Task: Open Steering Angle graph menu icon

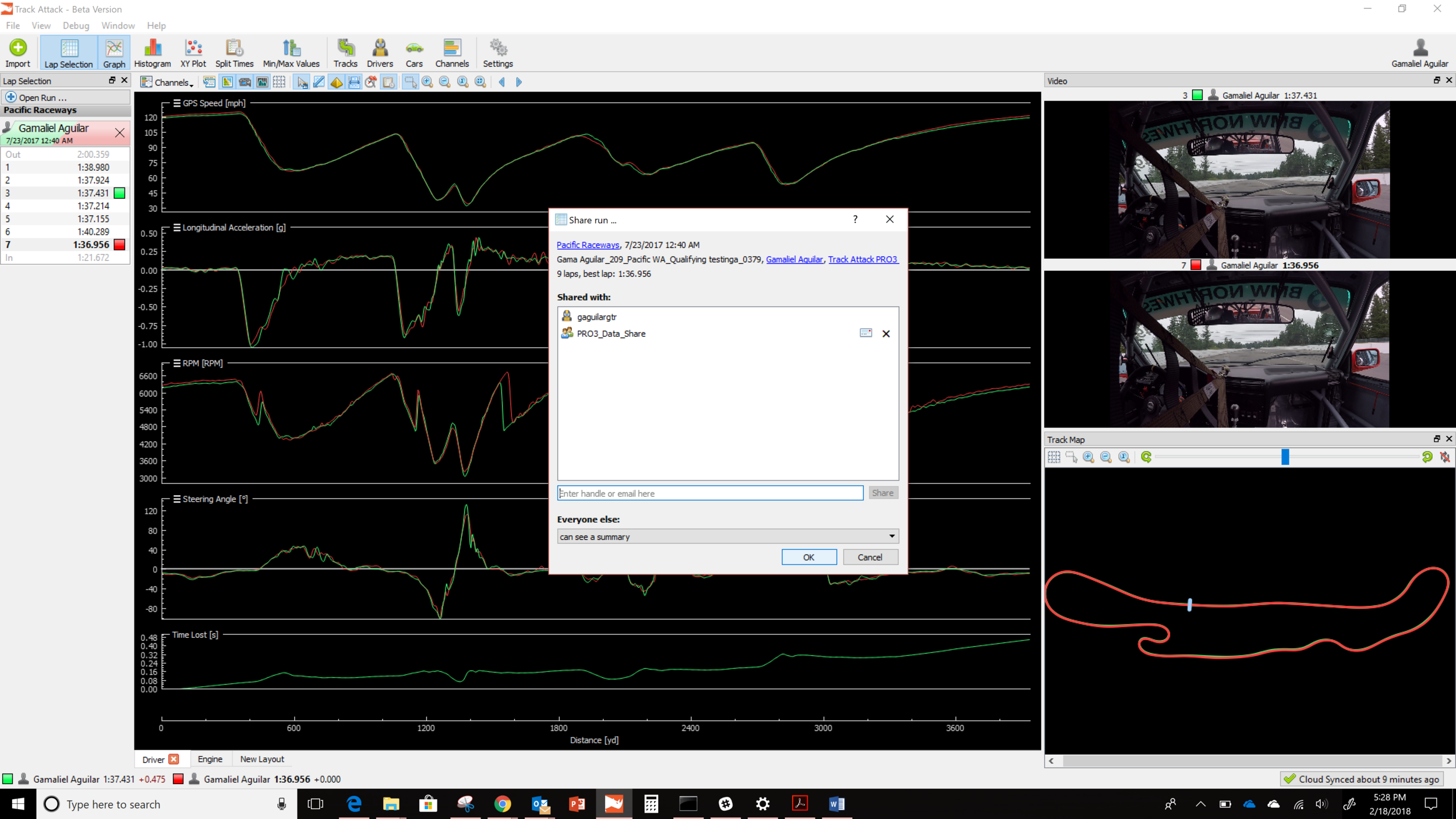Action: [177, 499]
